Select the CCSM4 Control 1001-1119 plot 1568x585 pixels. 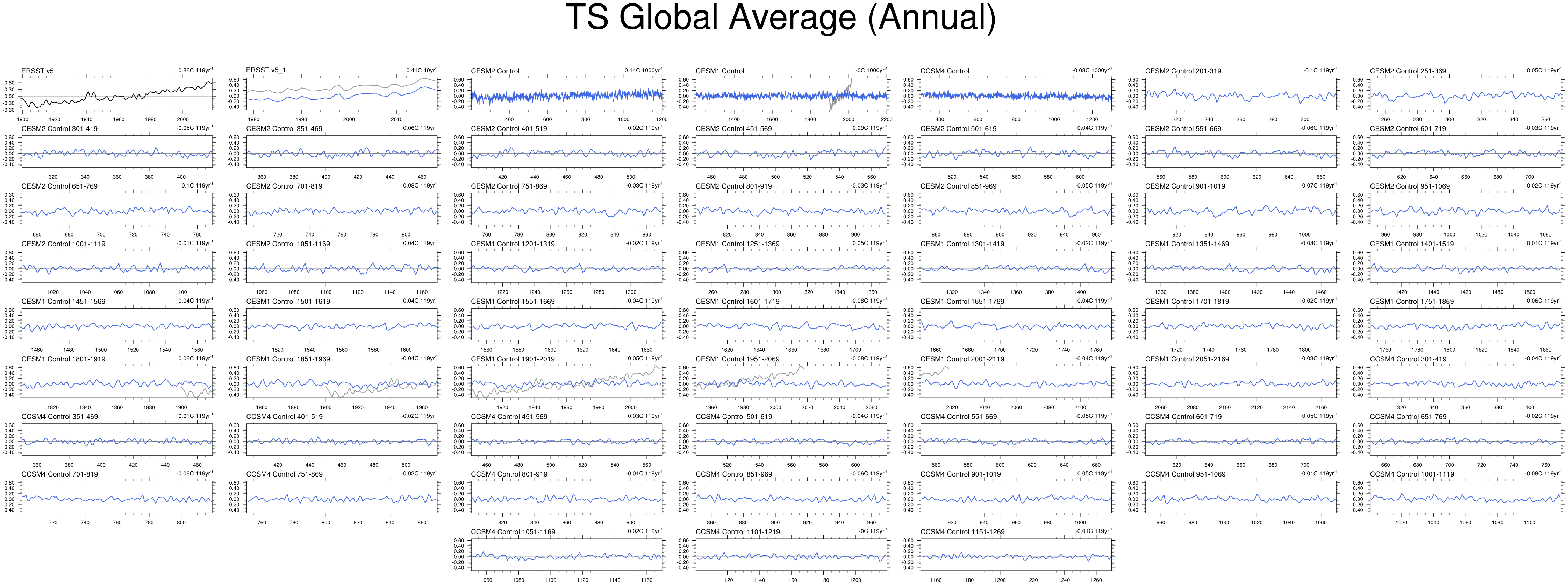1466,496
